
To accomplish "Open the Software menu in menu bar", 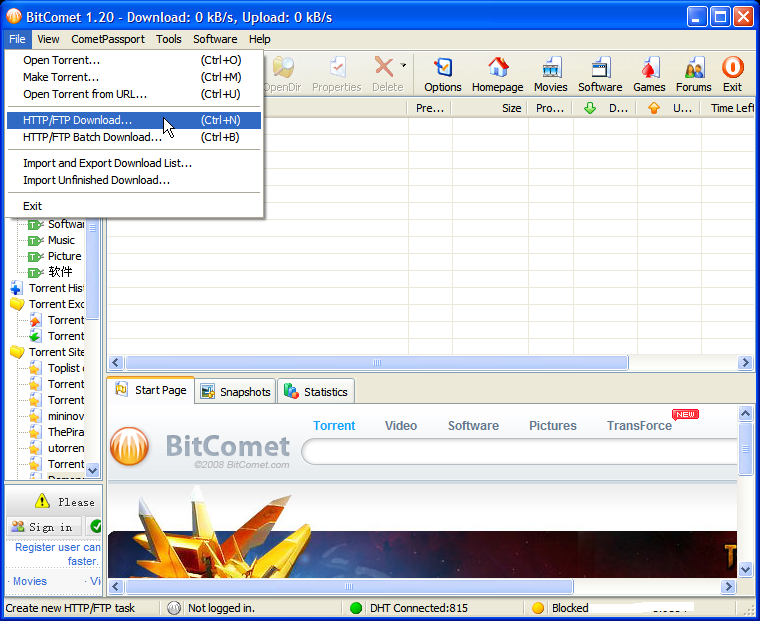I will coord(215,39).
